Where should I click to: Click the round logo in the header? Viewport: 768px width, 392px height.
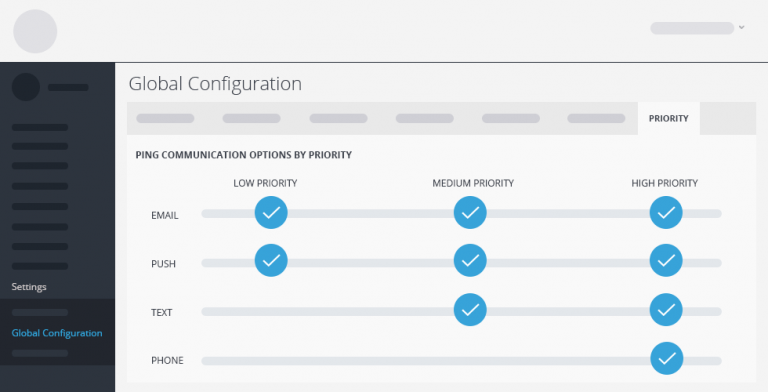click(x=35, y=31)
